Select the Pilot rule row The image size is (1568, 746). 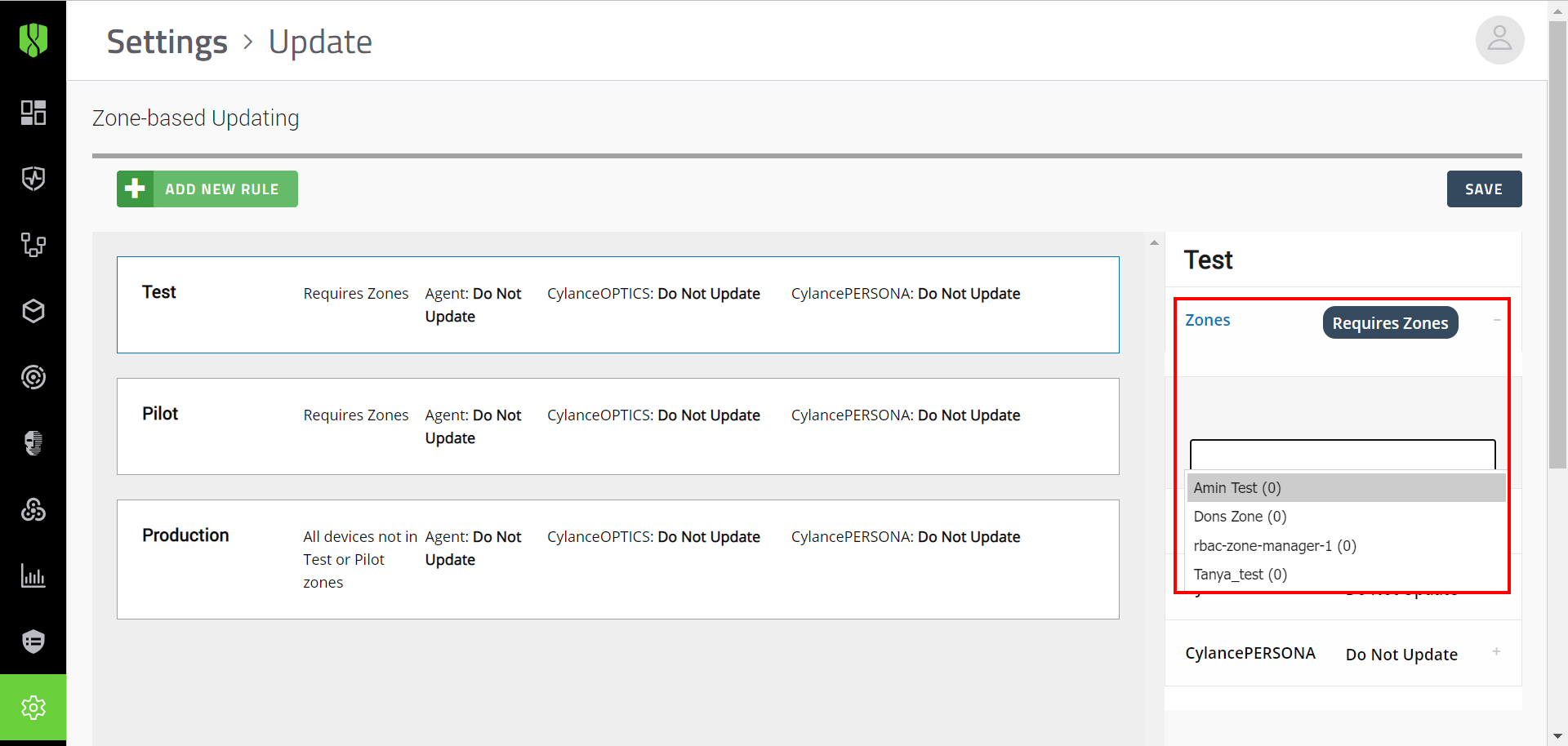[617, 426]
